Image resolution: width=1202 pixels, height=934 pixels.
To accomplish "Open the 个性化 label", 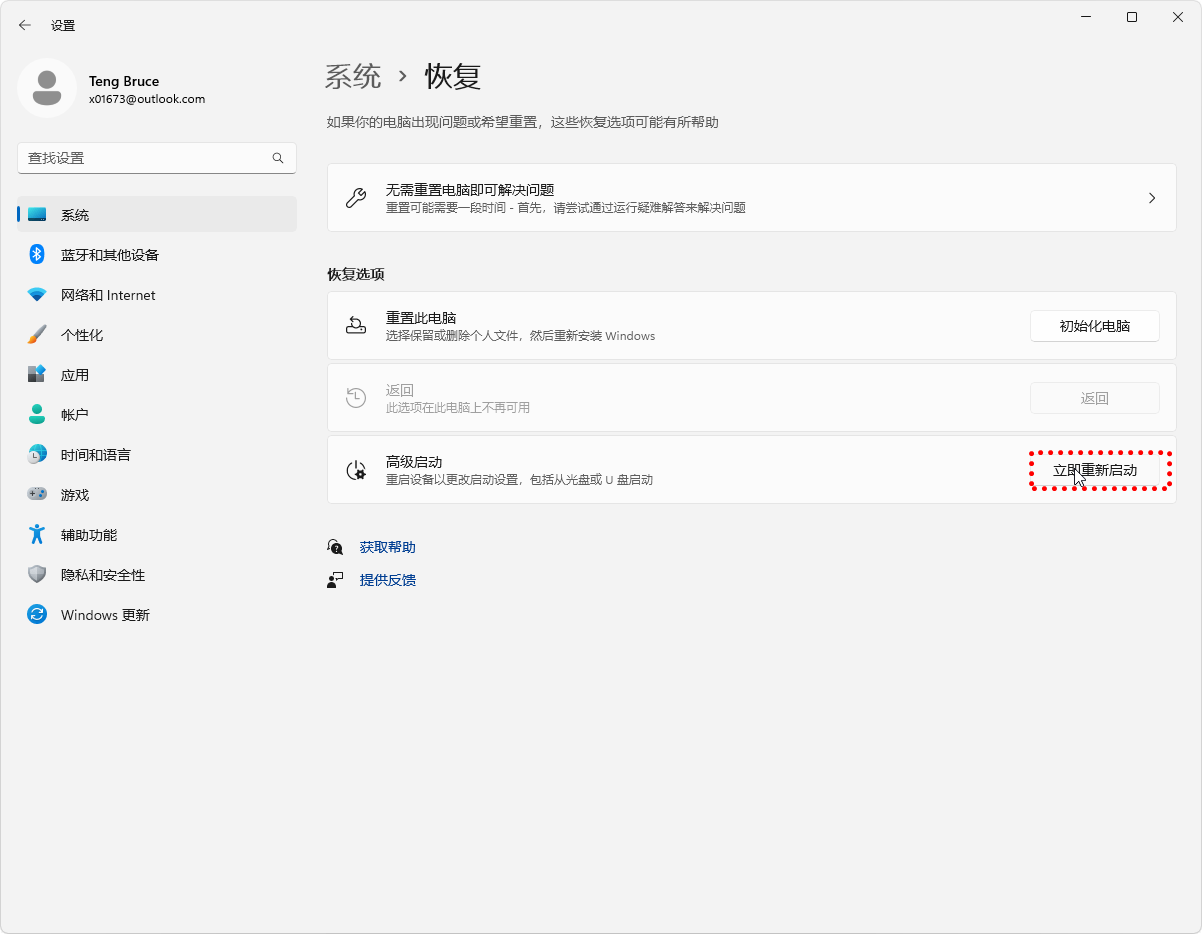I will point(82,335).
